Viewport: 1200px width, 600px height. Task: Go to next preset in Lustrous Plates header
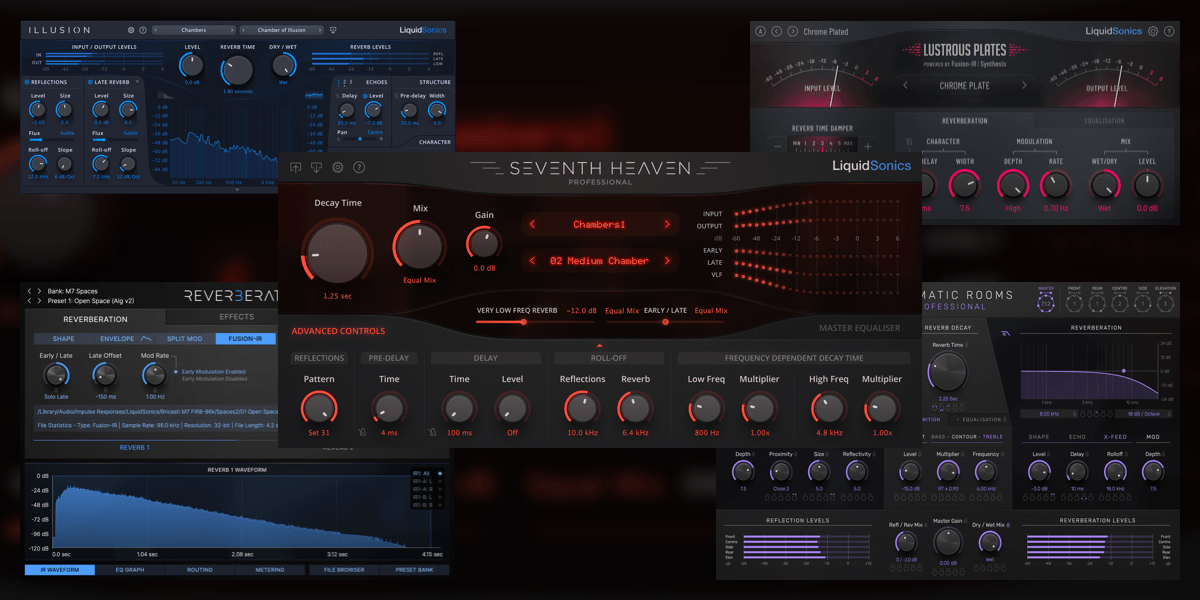tap(793, 31)
